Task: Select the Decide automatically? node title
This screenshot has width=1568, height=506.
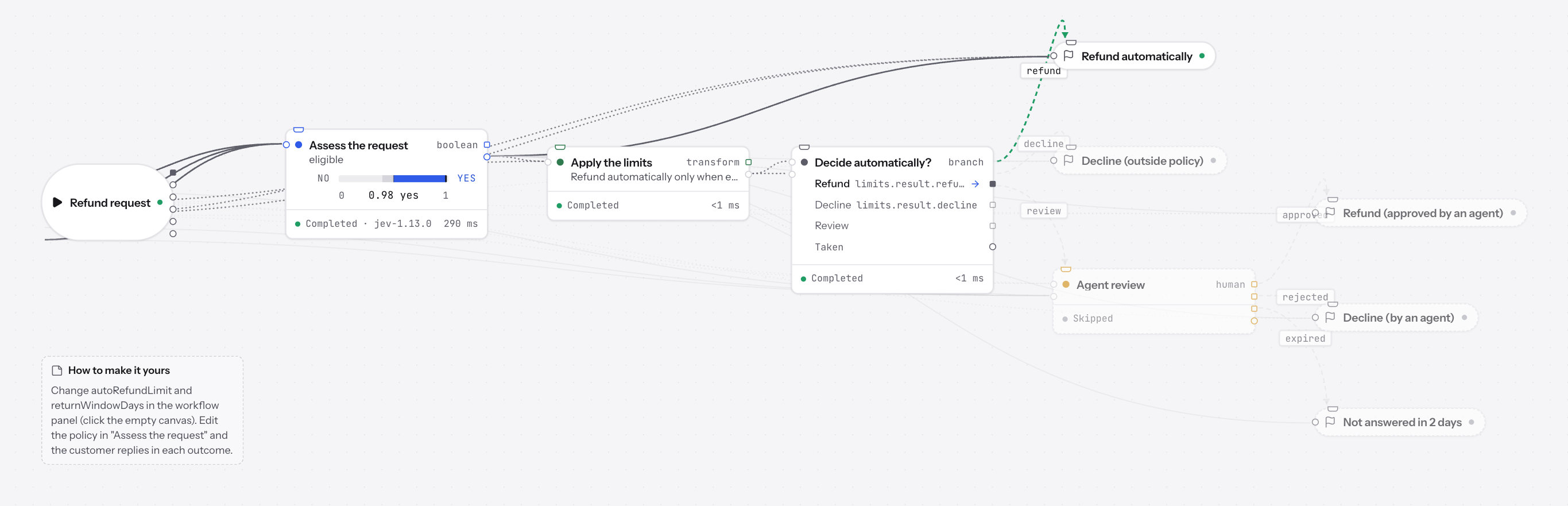Action: 873,162
